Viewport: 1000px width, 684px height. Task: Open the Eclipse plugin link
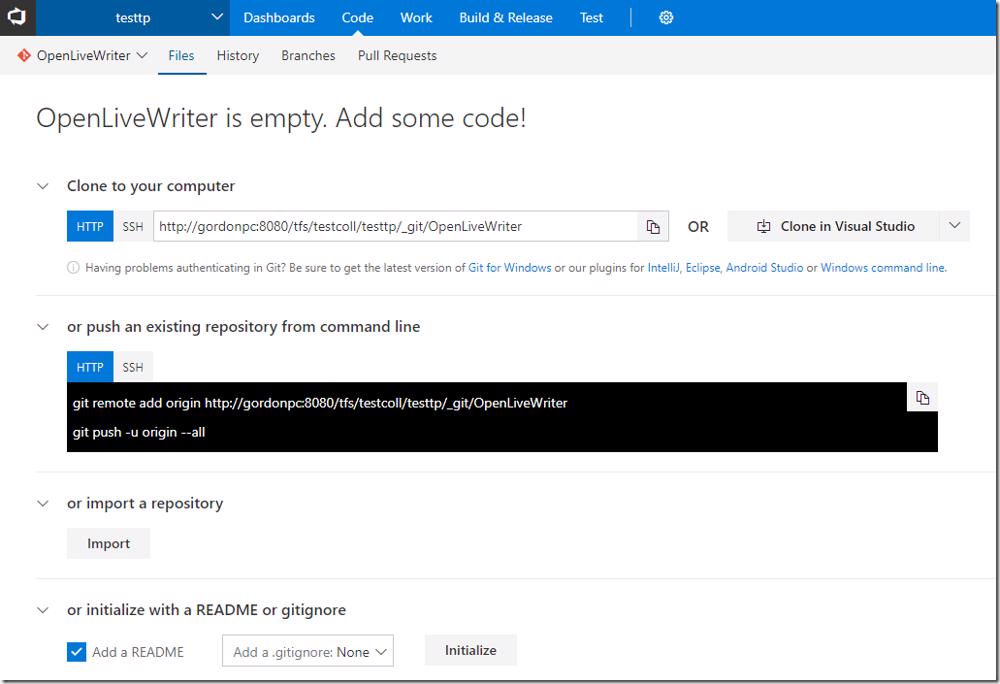click(x=703, y=268)
